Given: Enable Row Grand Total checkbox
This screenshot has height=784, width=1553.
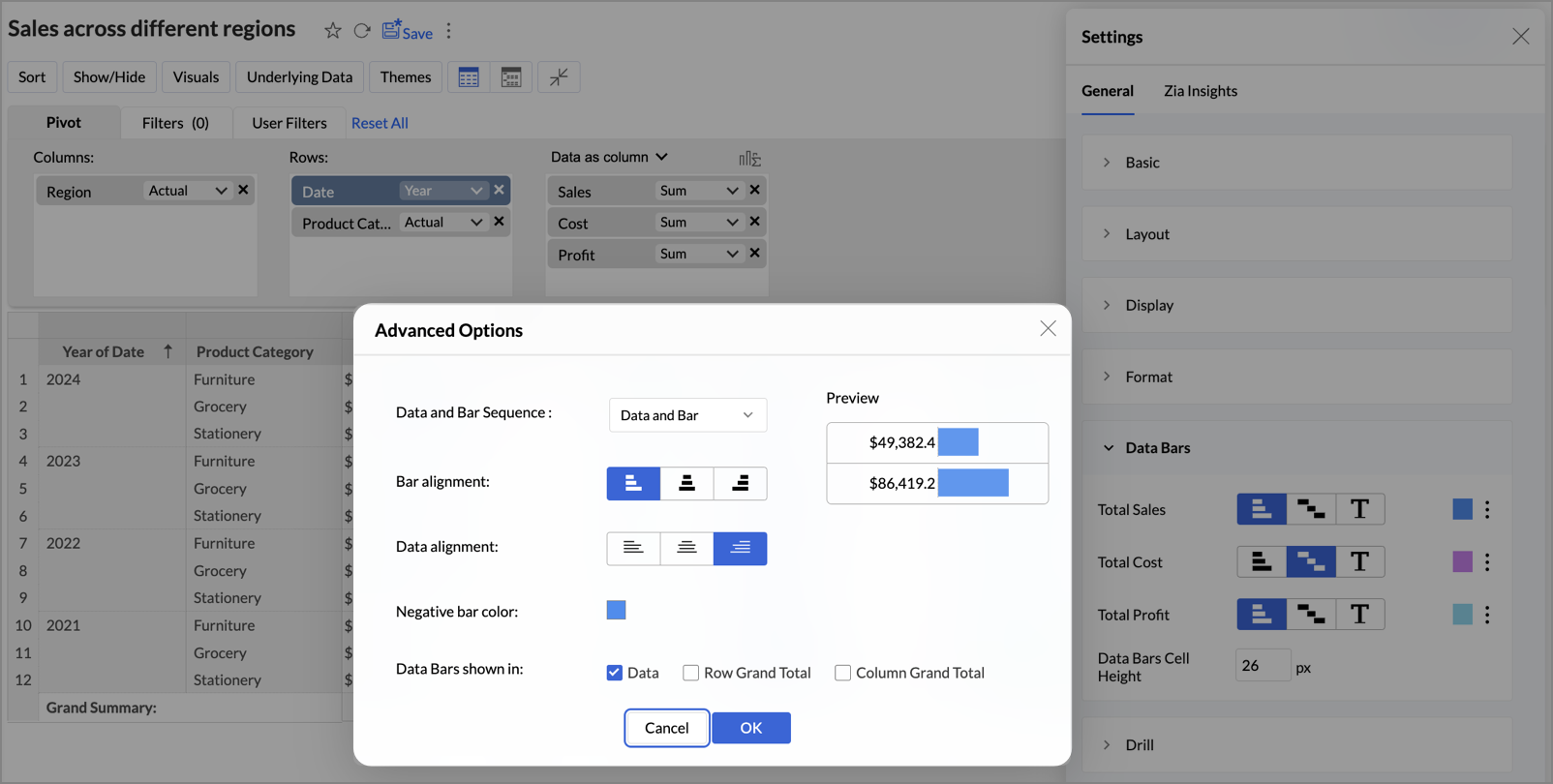Looking at the screenshot, I should 691,673.
